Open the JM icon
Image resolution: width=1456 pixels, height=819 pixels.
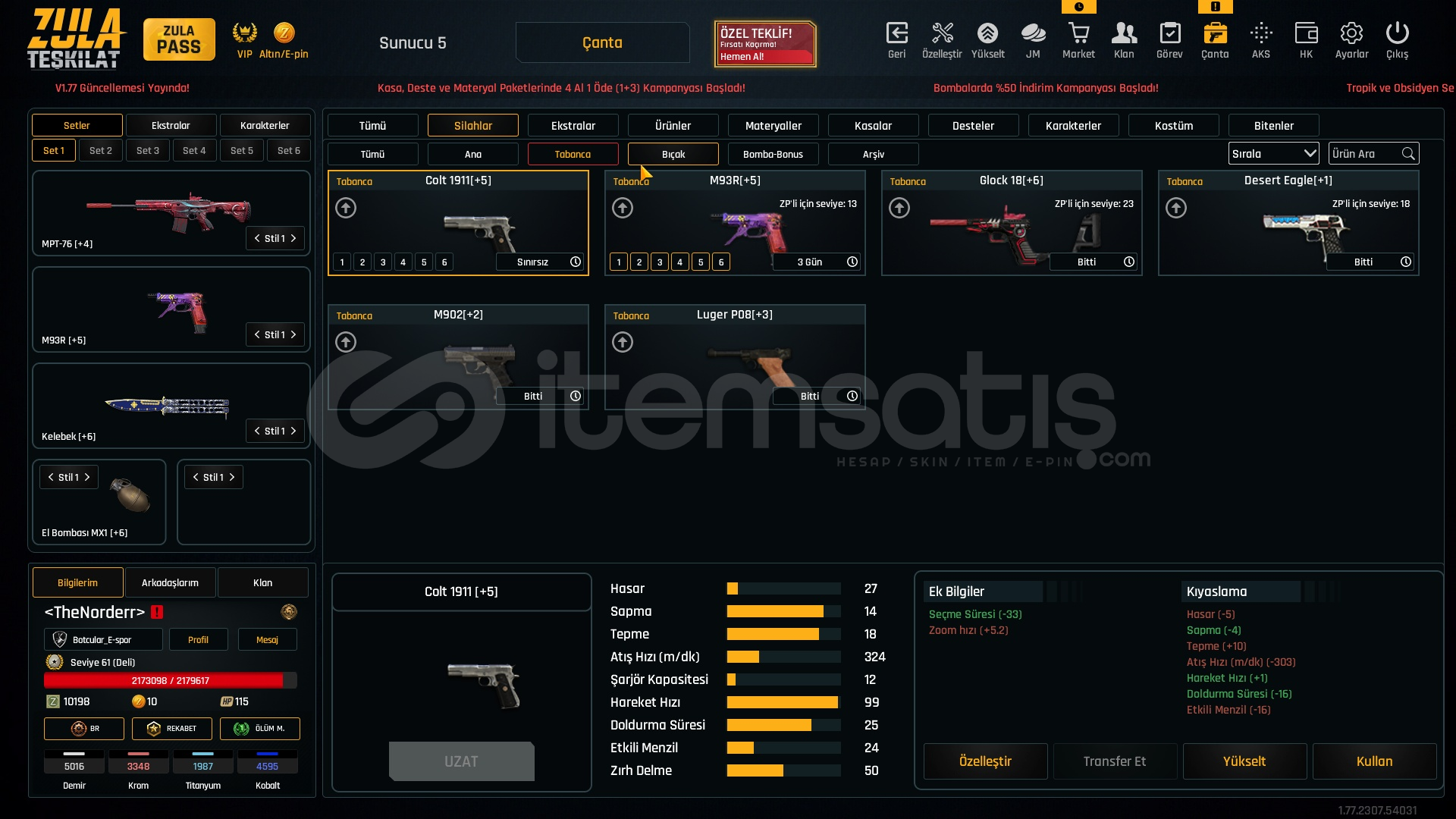tap(1033, 33)
